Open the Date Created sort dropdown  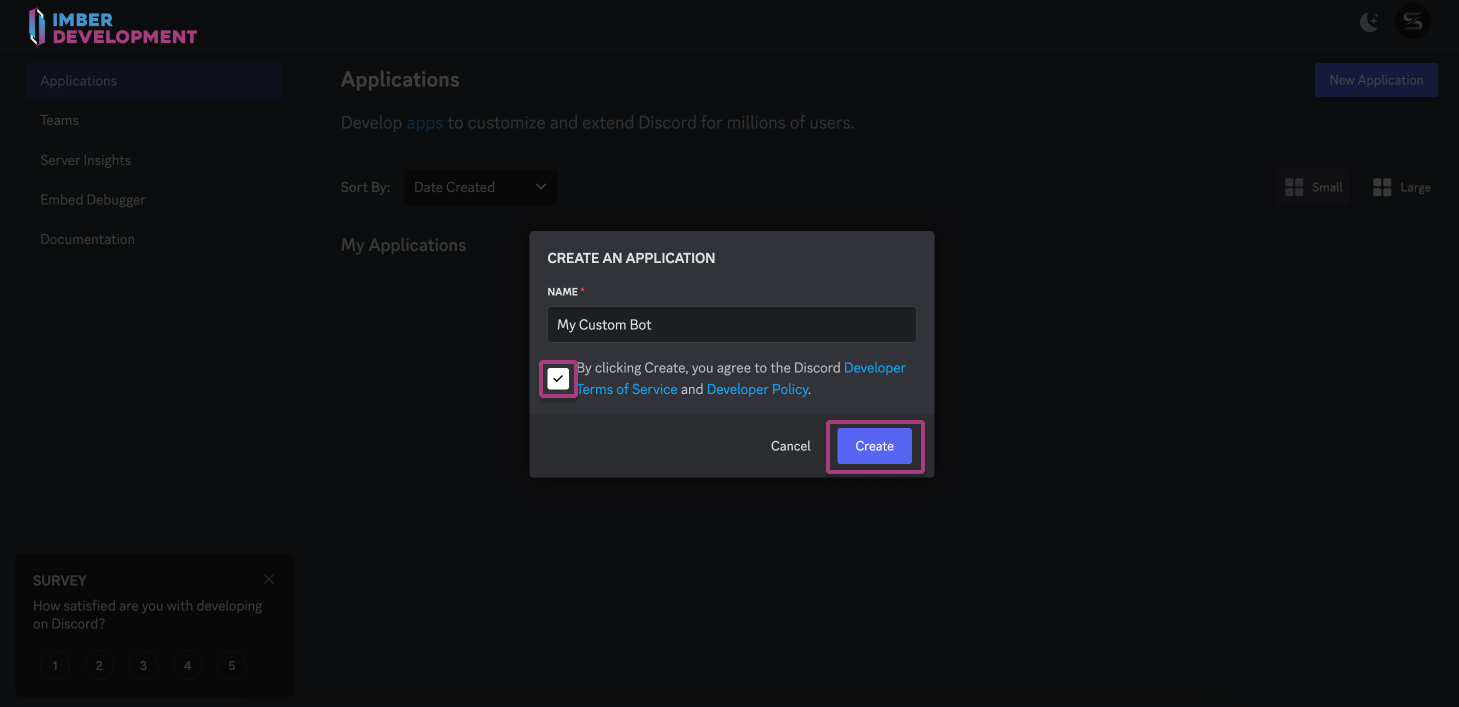click(x=480, y=187)
